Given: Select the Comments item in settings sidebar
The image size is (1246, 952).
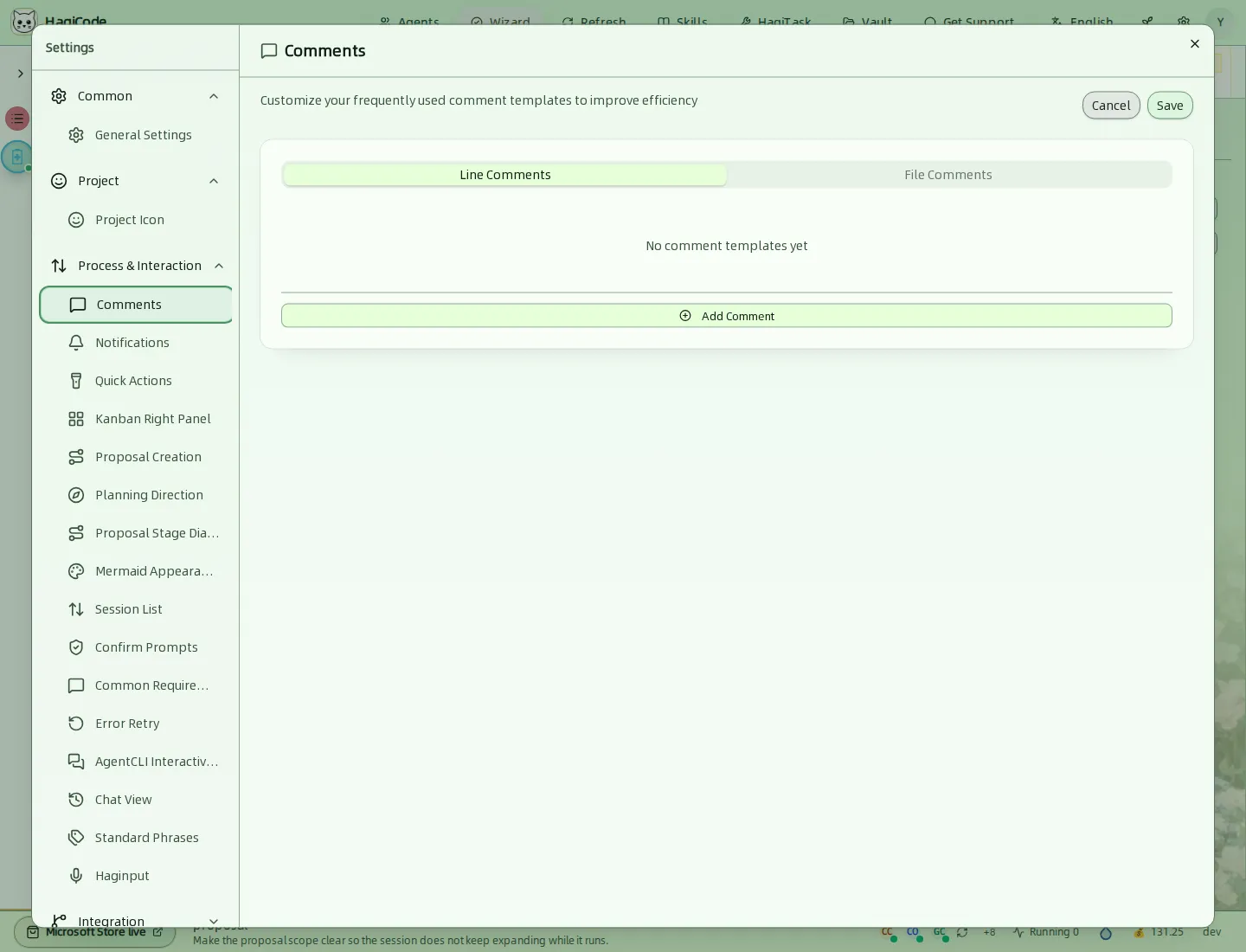Looking at the screenshot, I should [x=137, y=305].
